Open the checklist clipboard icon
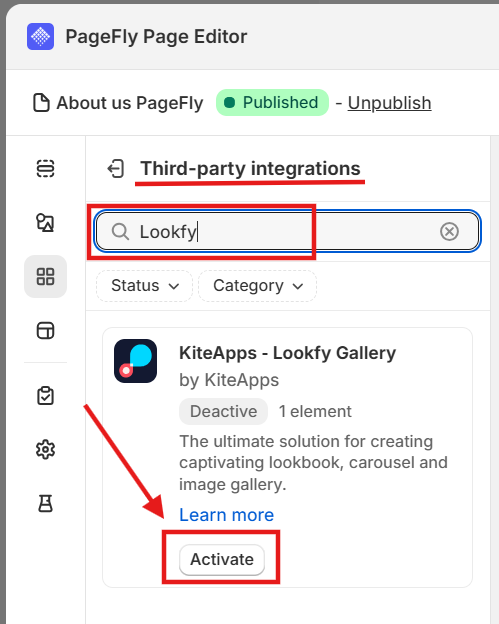The height and width of the screenshot is (624, 499). [x=45, y=396]
